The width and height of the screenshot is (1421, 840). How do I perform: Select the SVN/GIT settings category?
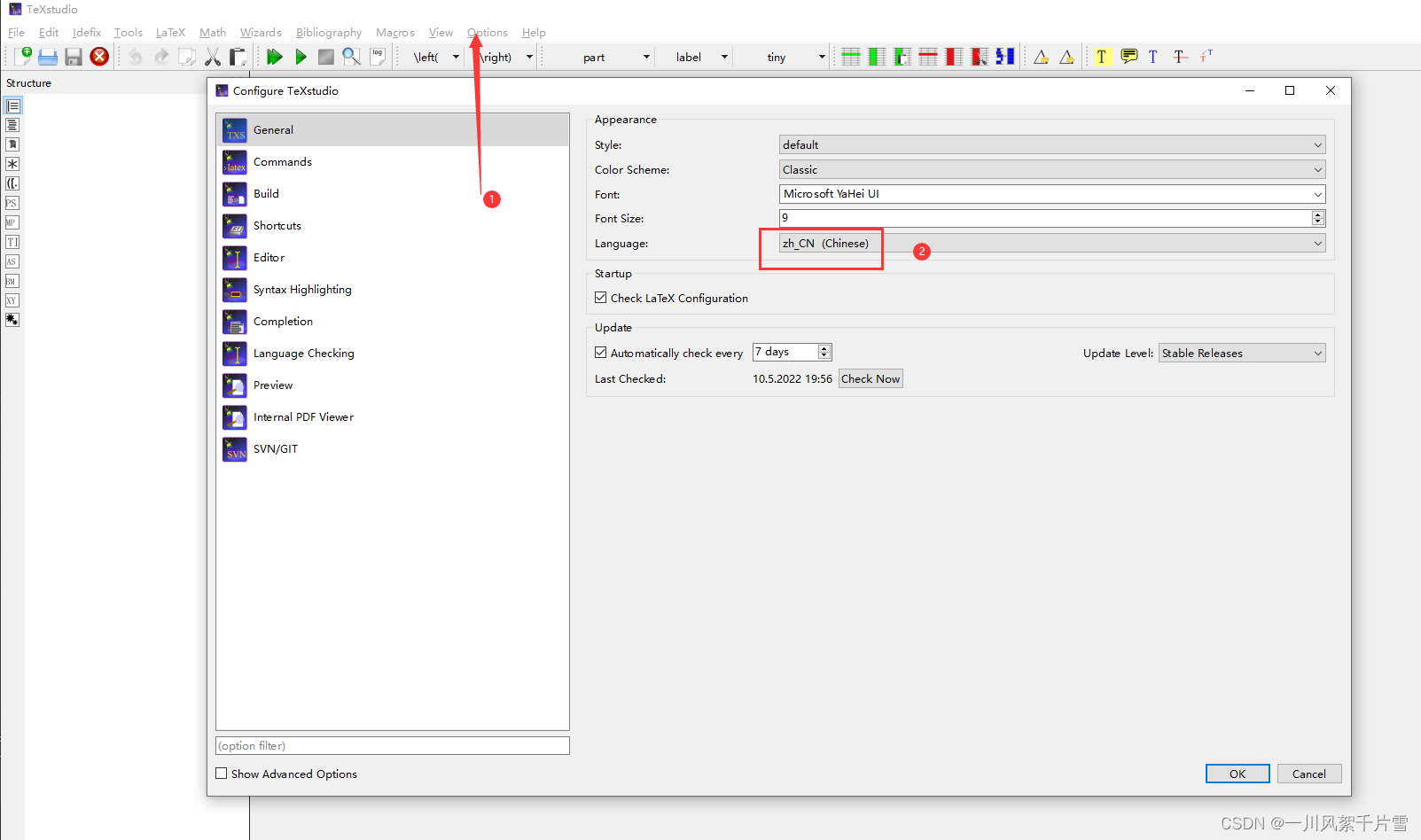pyautogui.click(x=393, y=449)
